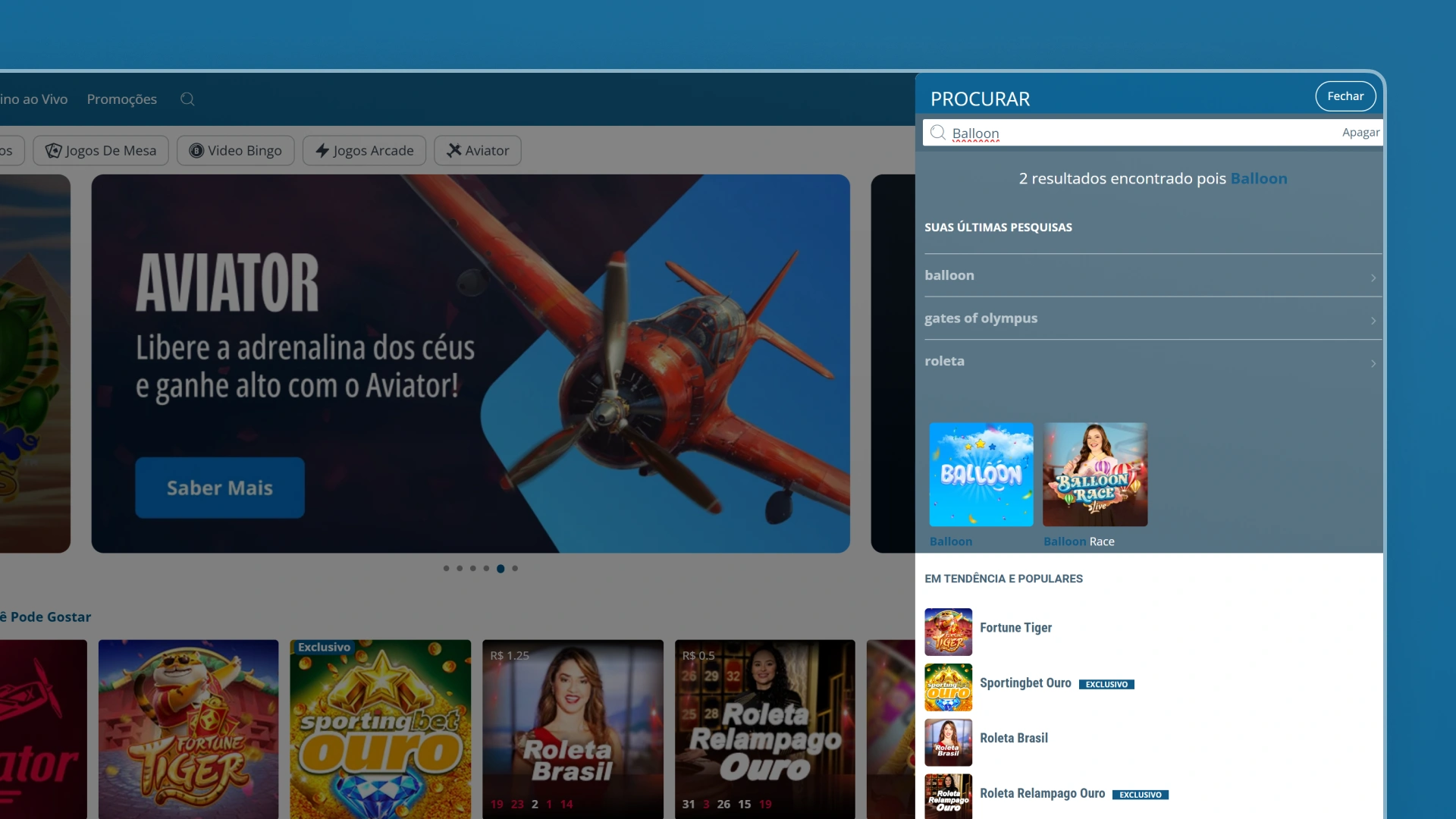Open Roleta Relampago Ouro trending icon
The image size is (1456, 819).
(x=948, y=796)
